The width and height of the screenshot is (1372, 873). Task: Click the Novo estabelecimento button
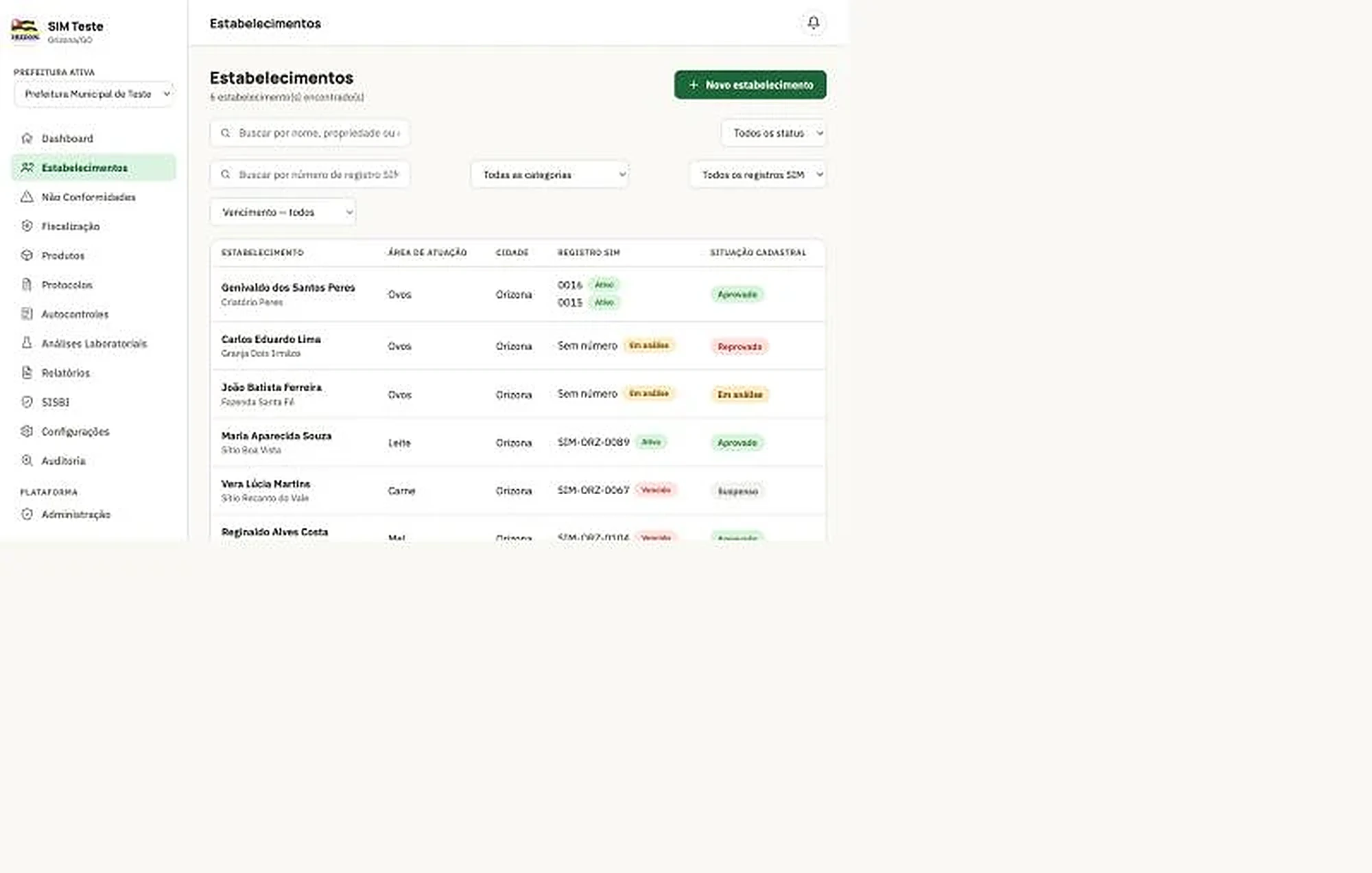pos(750,84)
